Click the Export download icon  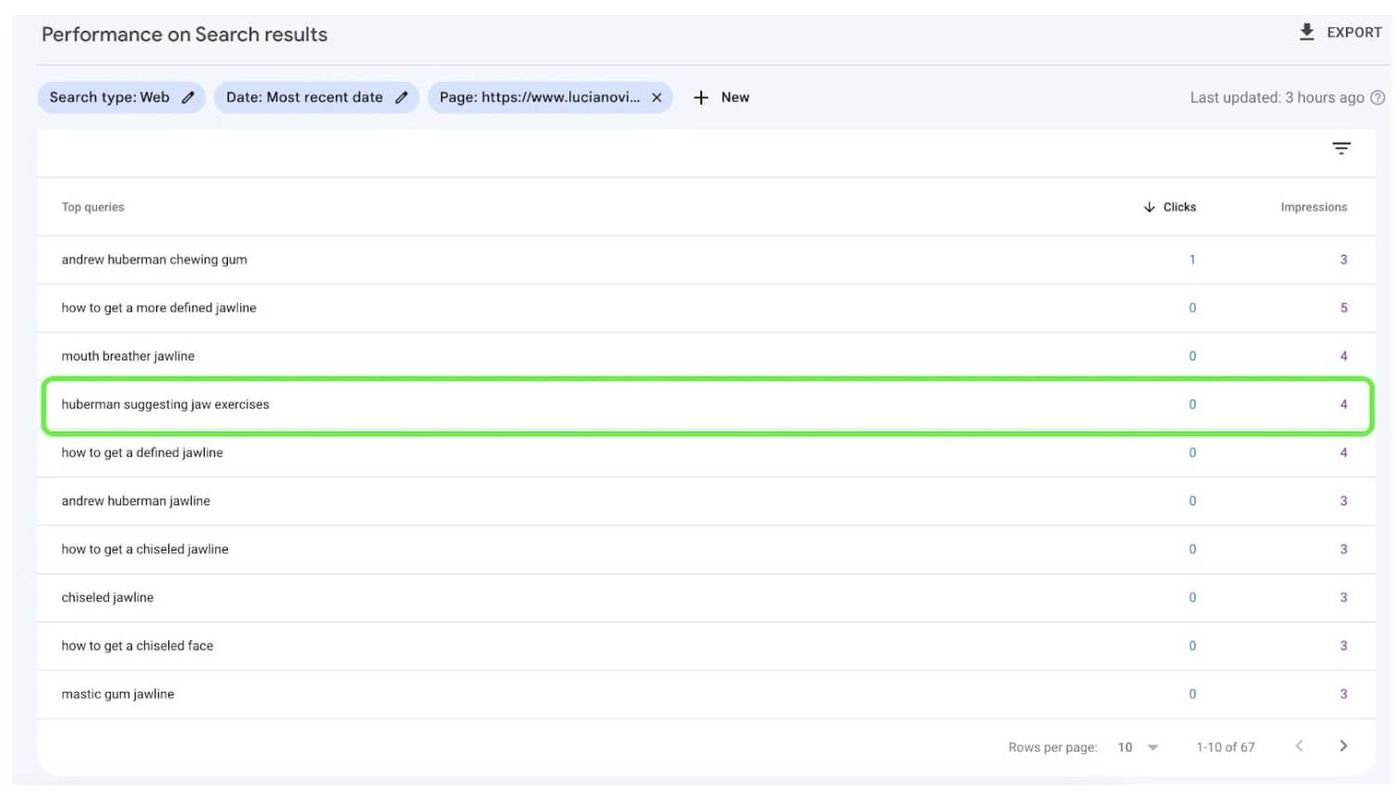(x=1307, y=32)
